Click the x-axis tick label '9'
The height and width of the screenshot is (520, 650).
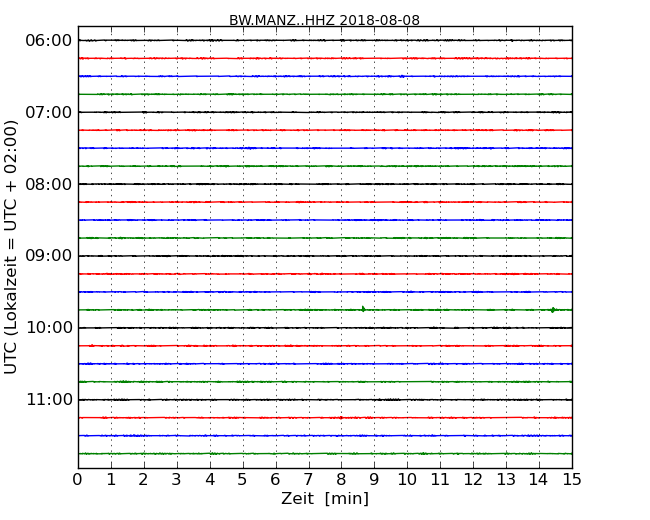374,480
